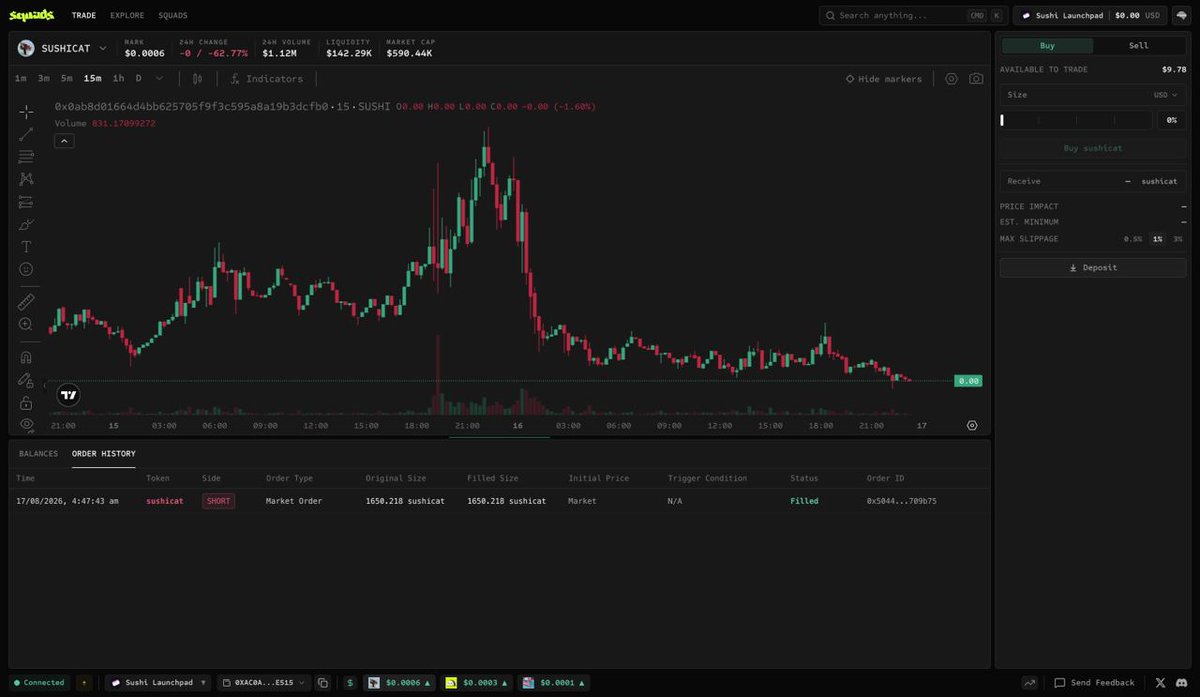Open the SUSHICAT token selector dropdown
This screenshot has height=697, width=1200.
63,48
